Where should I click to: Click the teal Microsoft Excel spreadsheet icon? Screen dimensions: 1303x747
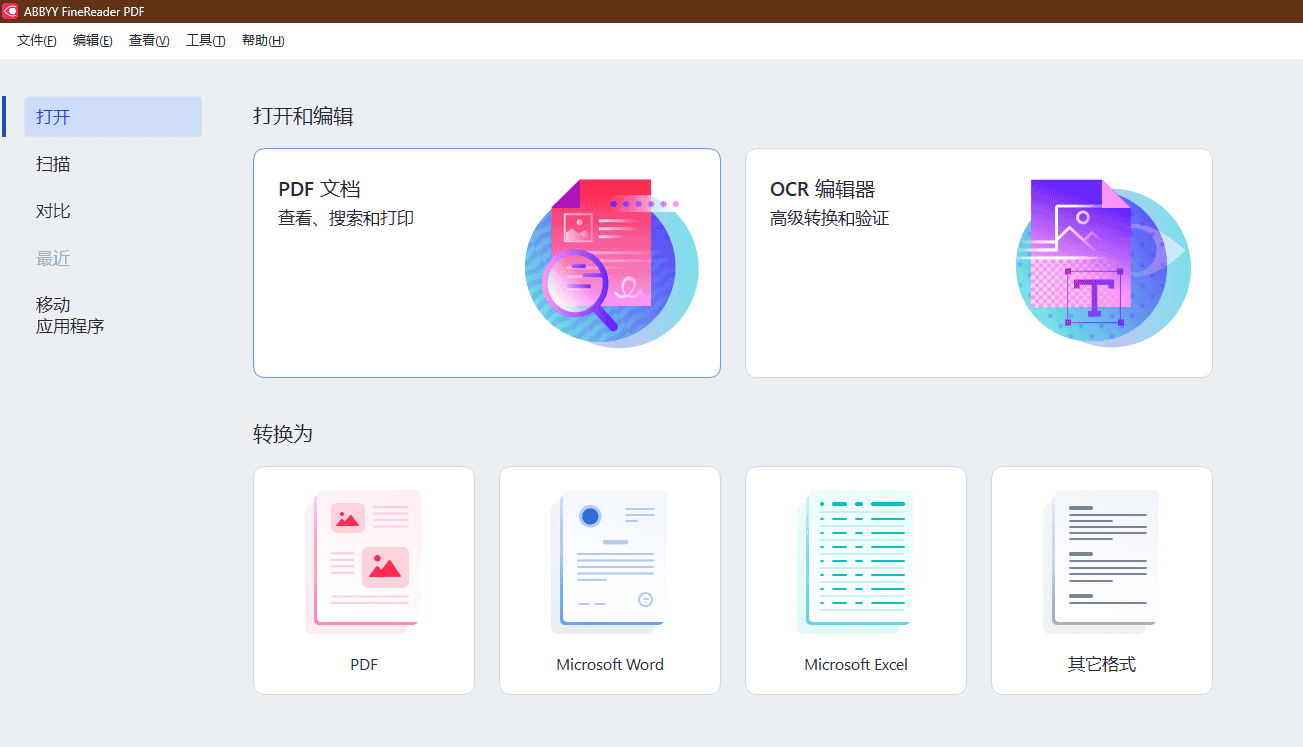[x=855, y=562]
